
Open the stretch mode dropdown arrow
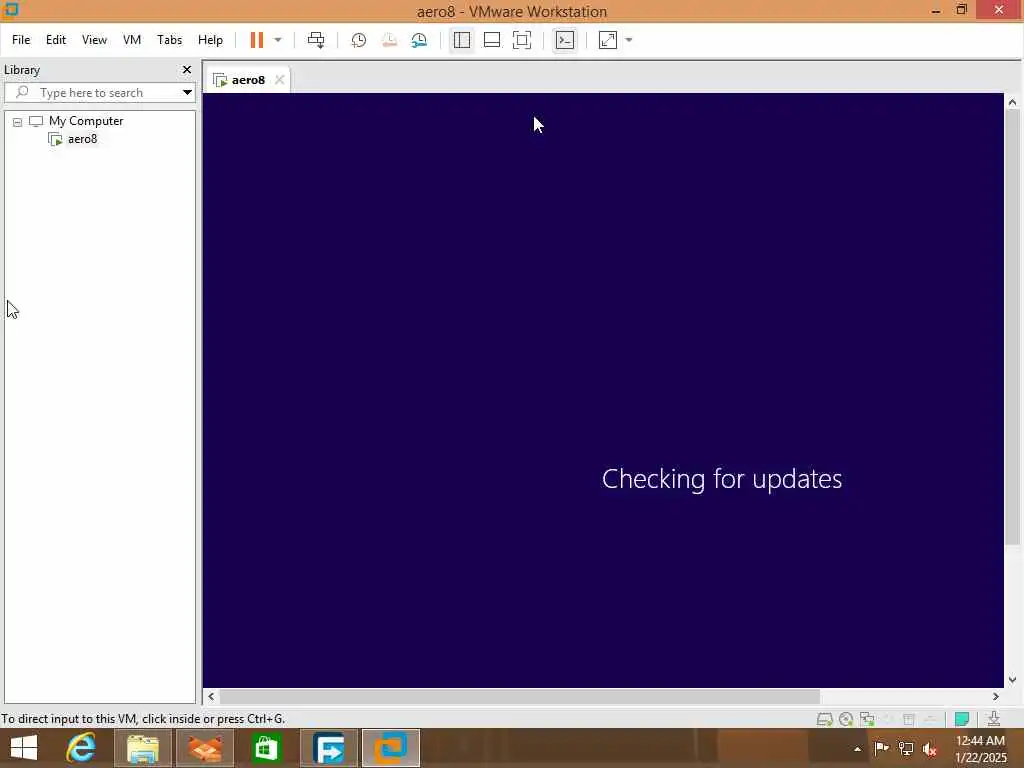click(x=629, y=40)
